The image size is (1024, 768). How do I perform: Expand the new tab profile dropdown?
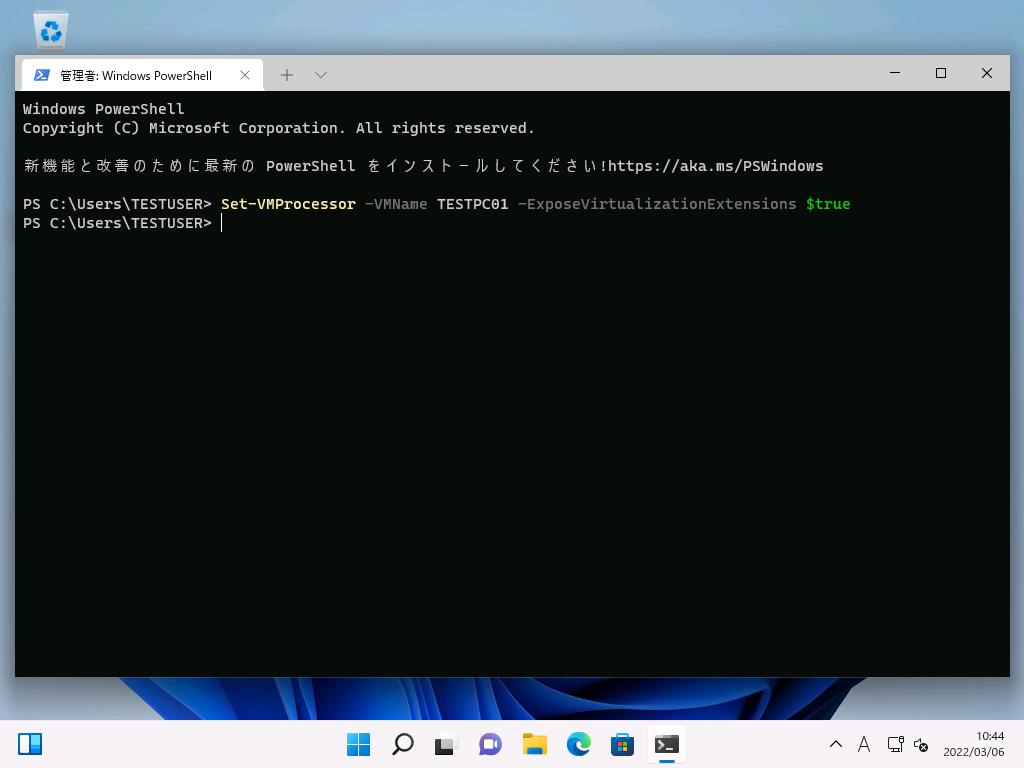(x=321, y=75)
